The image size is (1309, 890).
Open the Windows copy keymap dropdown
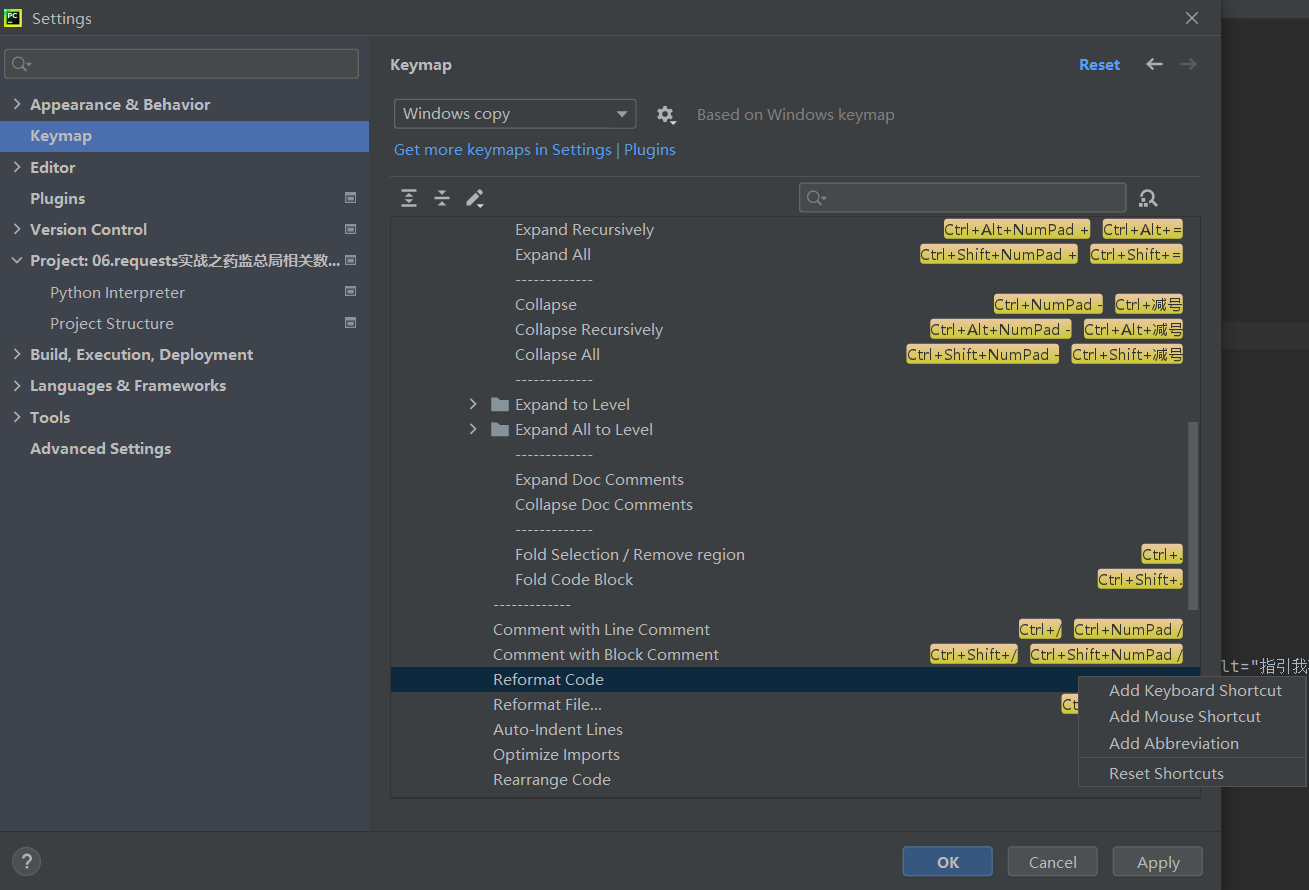pos(514,113)
